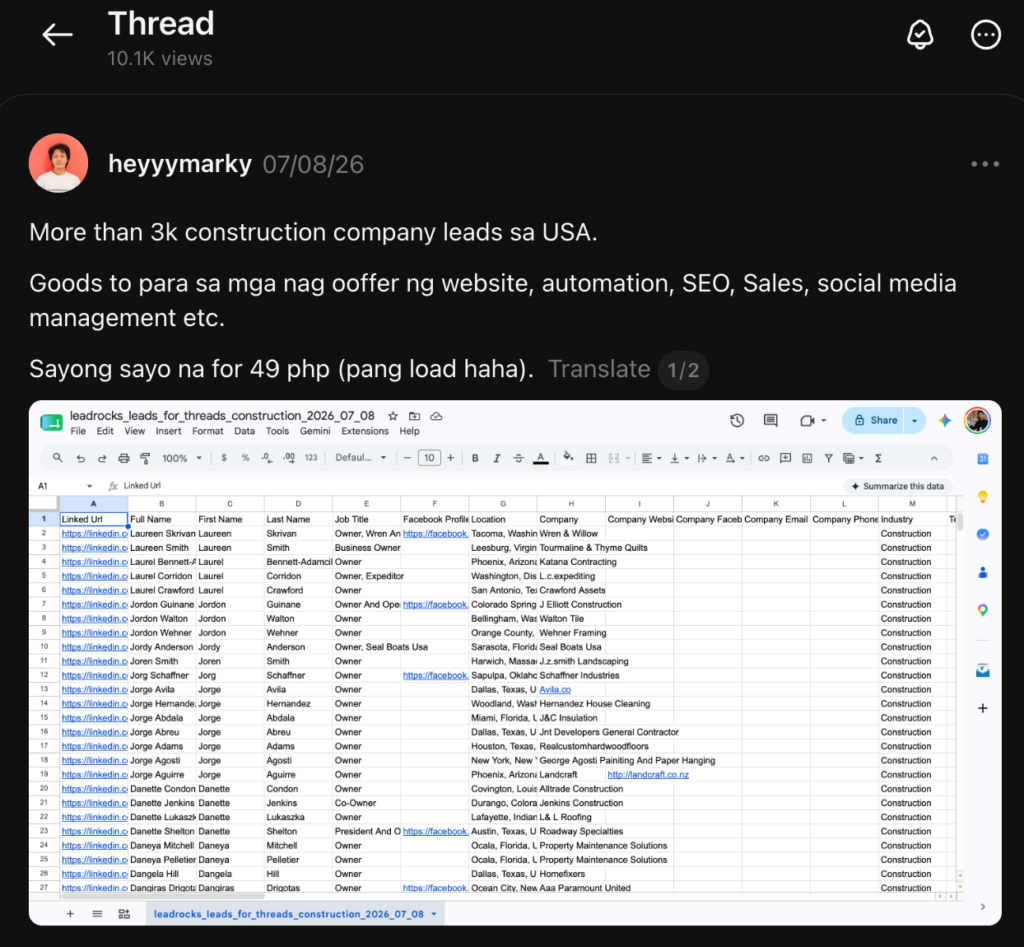Screen dimensions: 1024x947
Task: Redo the last action
Action: point(102,458)
